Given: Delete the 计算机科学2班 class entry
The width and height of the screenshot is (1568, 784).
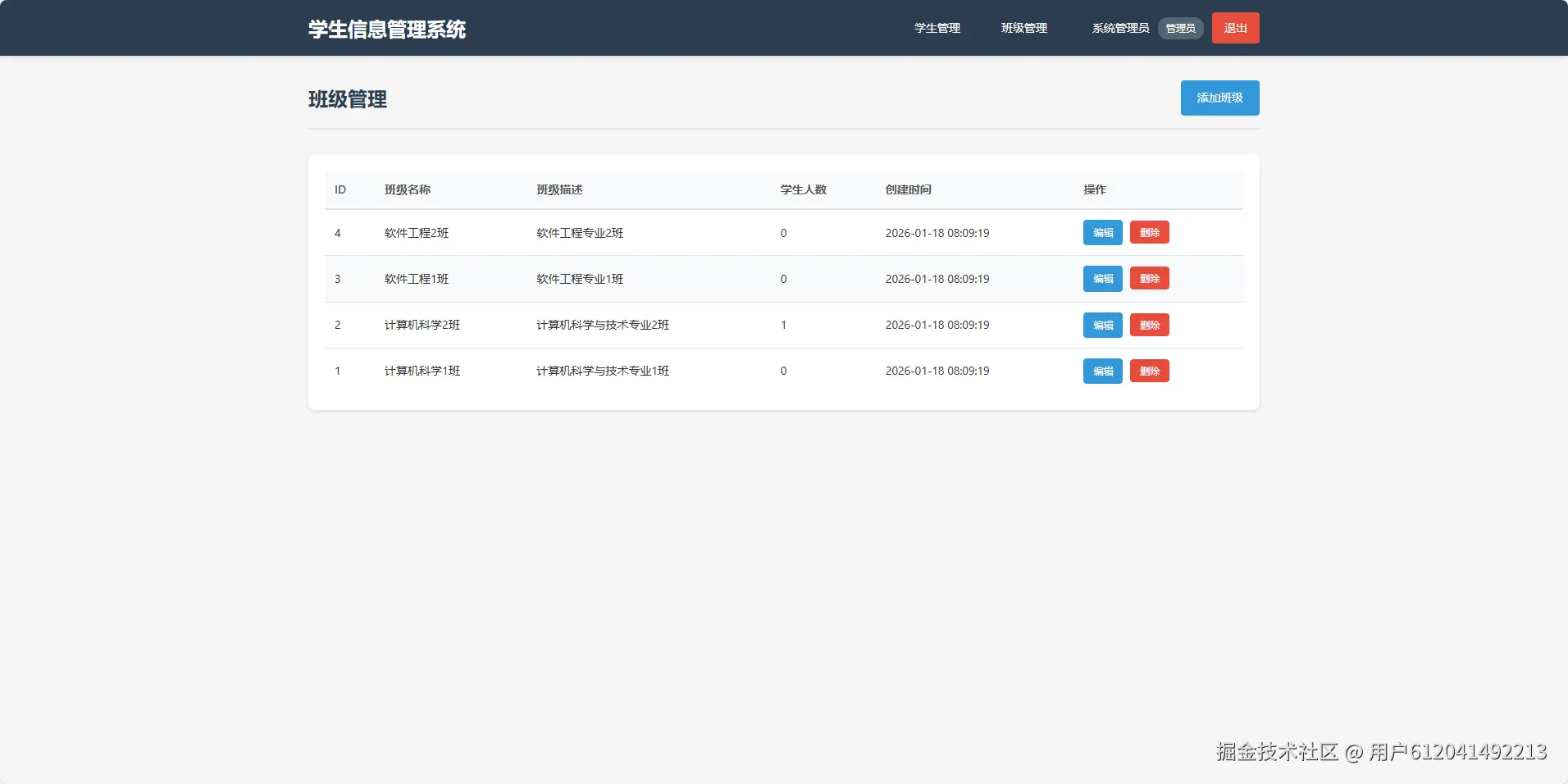Looking at the screenshot, I should pyautogui.click(x=1151, y=325).
